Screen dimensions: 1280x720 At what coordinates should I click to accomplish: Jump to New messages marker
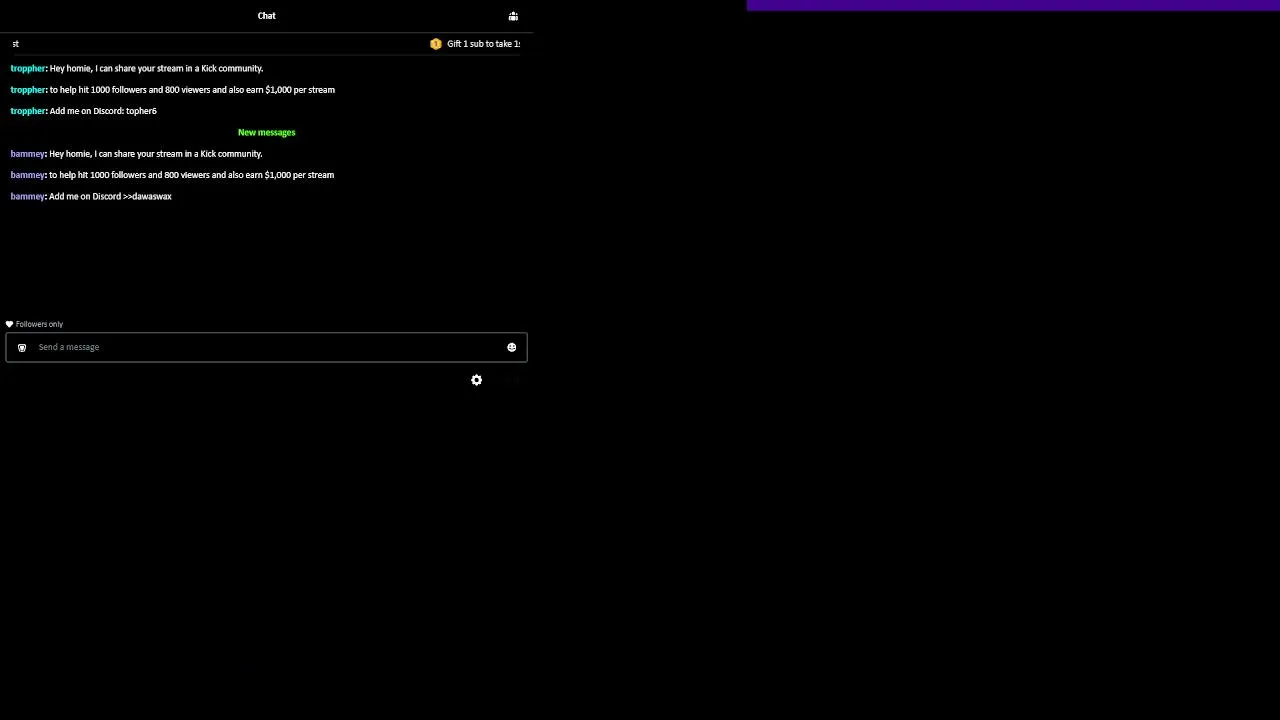[x=266, y=132]
